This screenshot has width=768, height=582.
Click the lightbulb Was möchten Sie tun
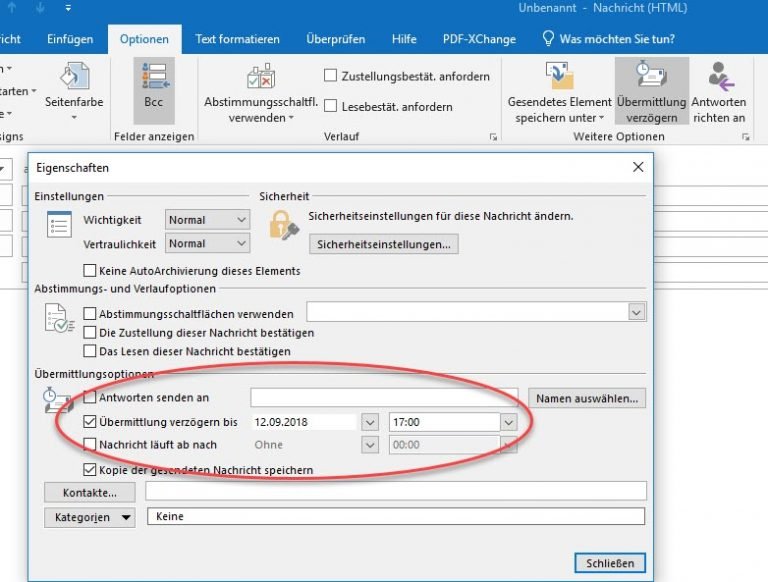point(548,39)
